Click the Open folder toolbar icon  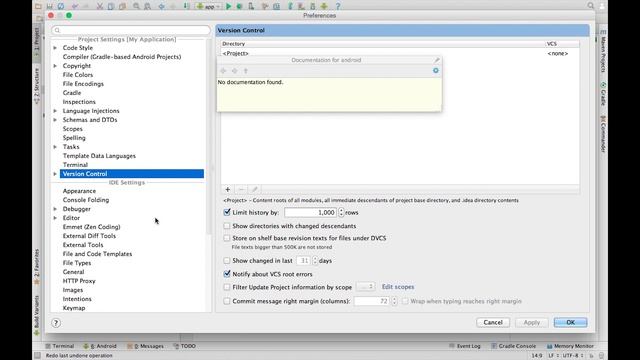[38, 6]
